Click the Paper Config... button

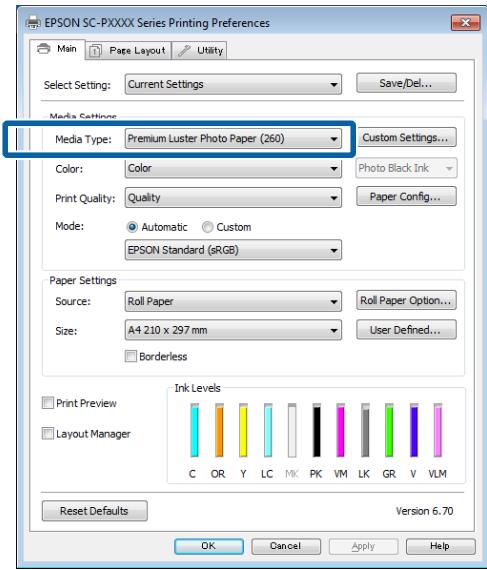coord(406,197)
